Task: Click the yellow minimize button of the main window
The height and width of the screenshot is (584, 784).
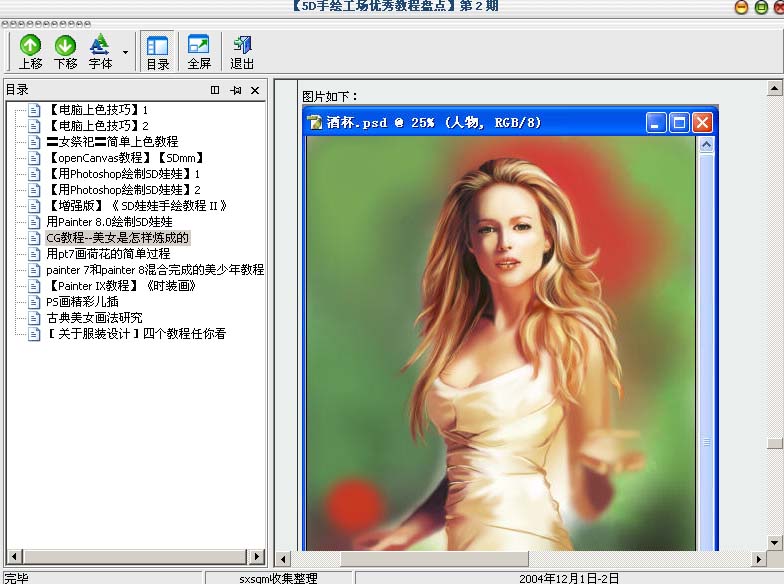Action: [741, 7]
